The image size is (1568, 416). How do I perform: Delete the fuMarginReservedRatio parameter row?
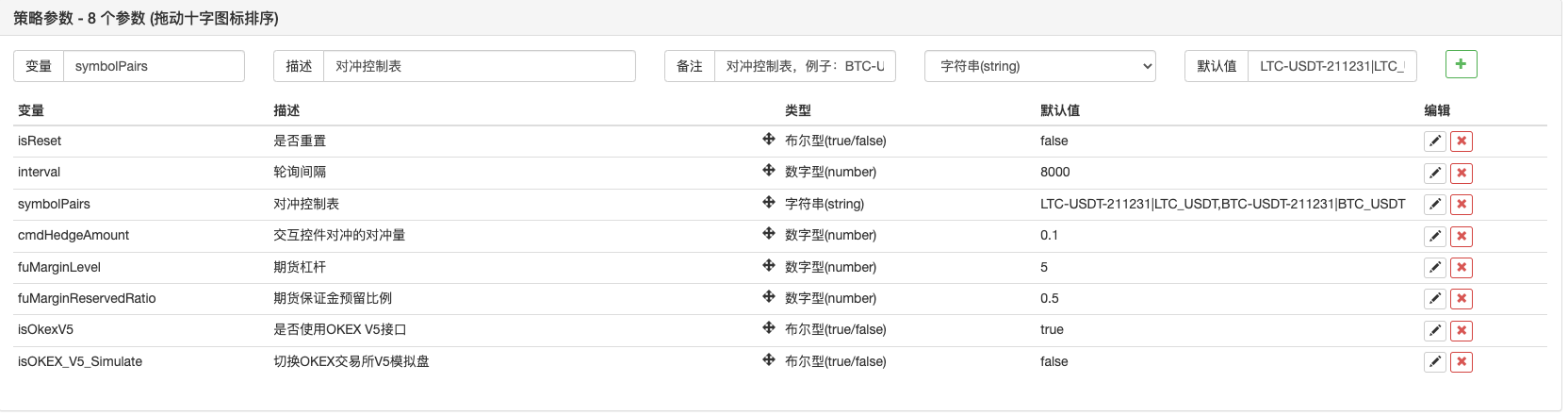[x=1462, y=299]
